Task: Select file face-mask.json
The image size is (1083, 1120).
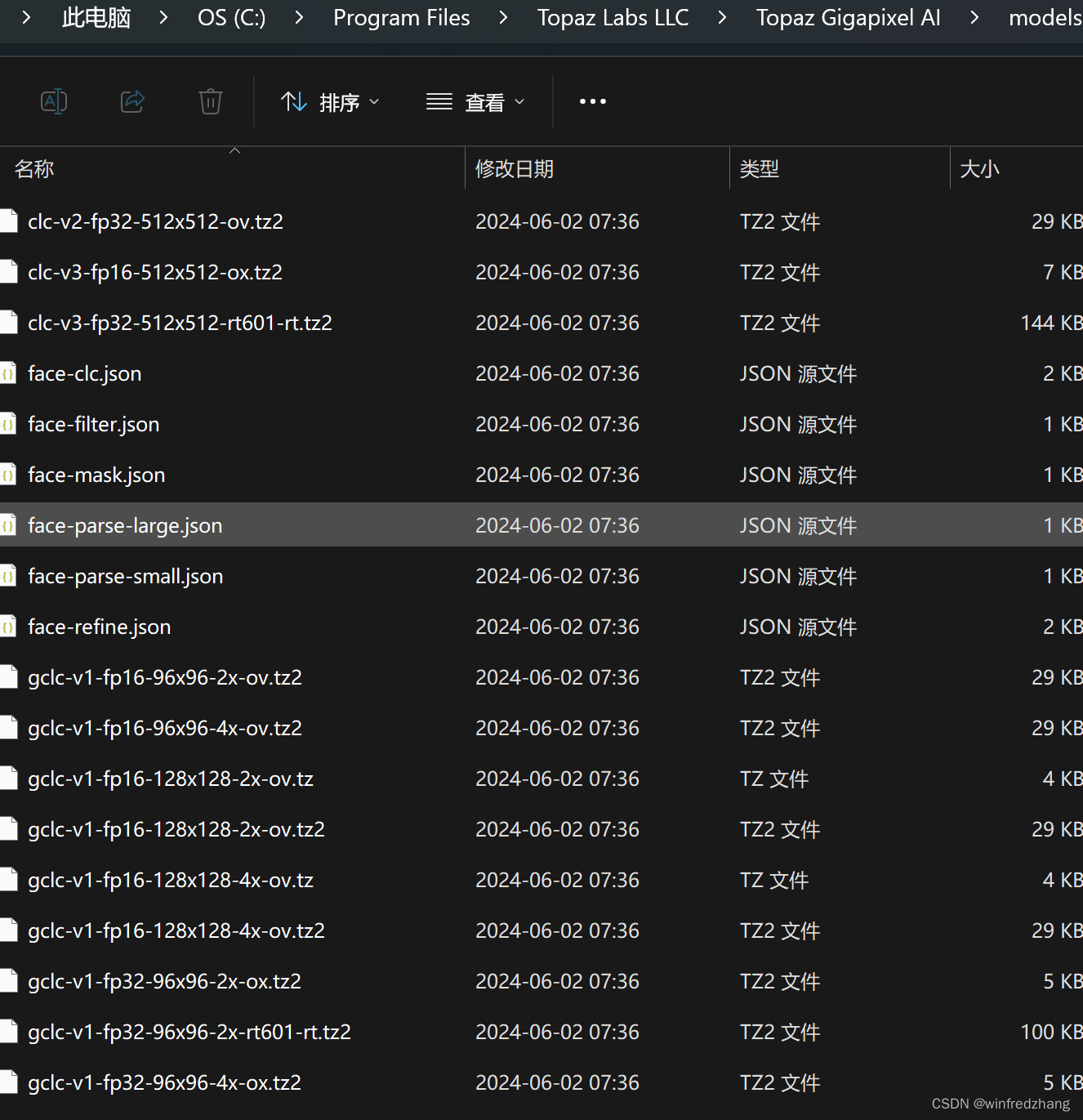Action: [541, 475]
